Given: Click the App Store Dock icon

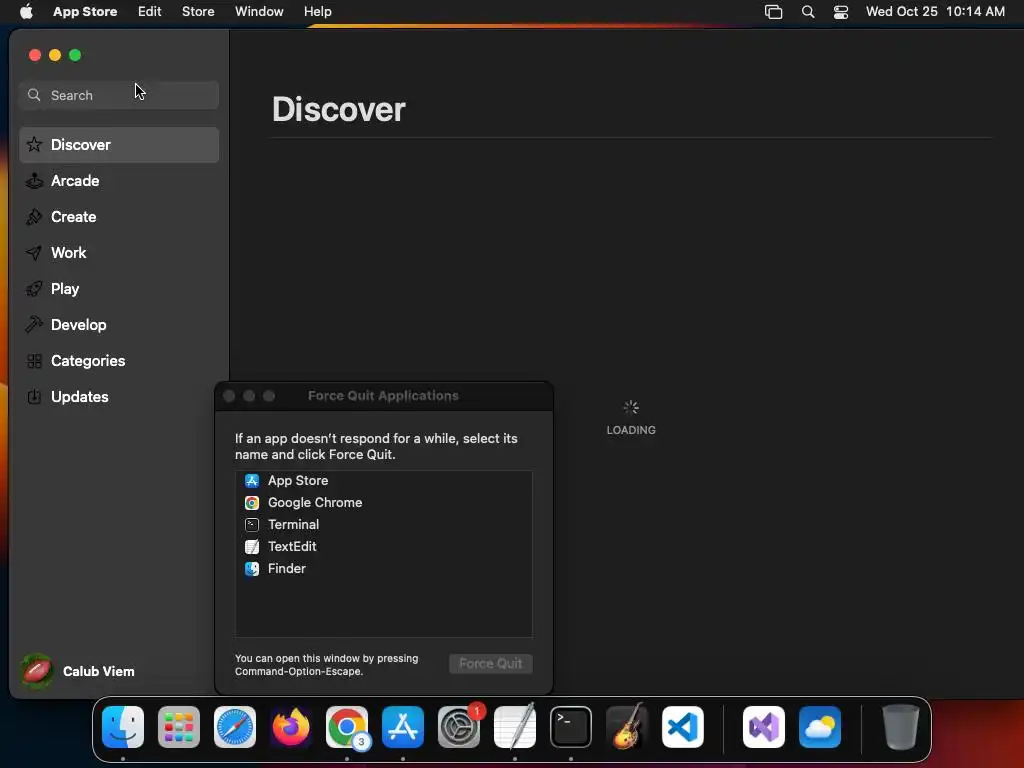Looking at the screenshot, I should (403, 727).
